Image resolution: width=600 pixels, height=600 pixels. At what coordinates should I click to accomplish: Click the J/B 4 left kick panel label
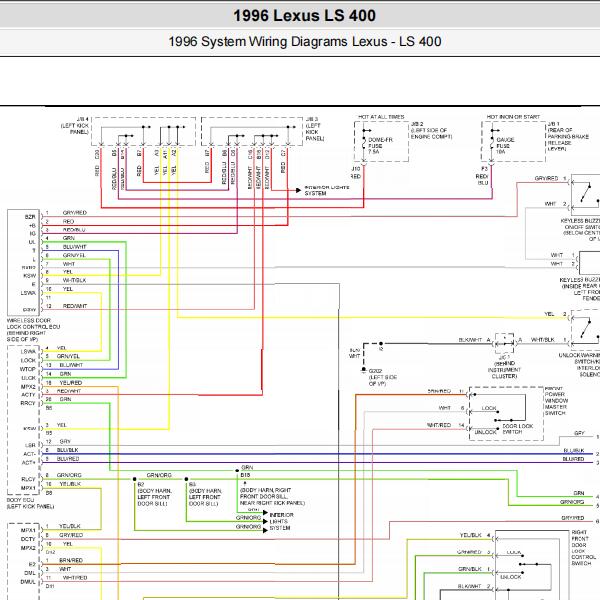(75, 126)
